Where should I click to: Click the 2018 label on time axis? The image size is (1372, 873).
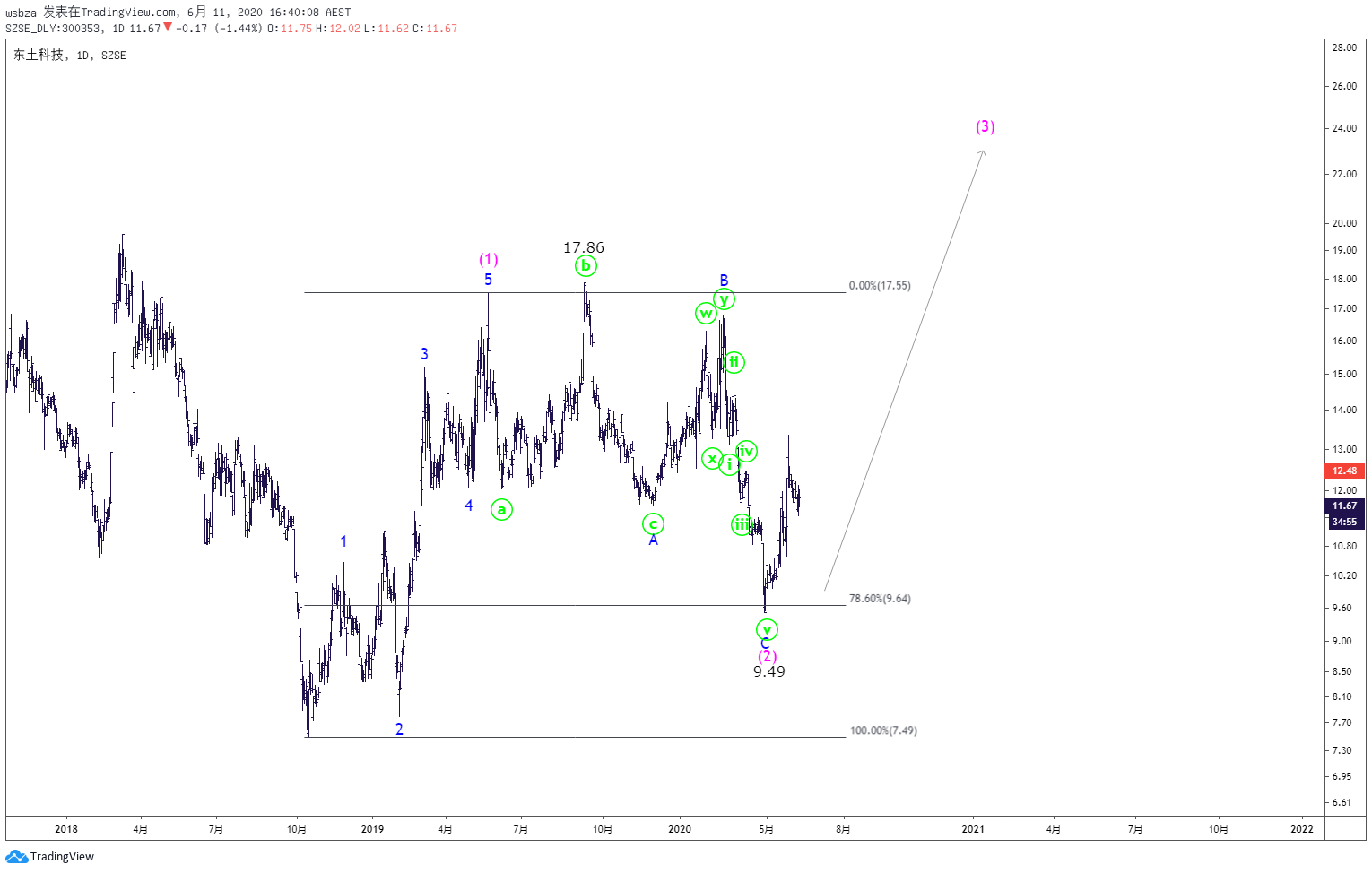click(x=66, y=829)
